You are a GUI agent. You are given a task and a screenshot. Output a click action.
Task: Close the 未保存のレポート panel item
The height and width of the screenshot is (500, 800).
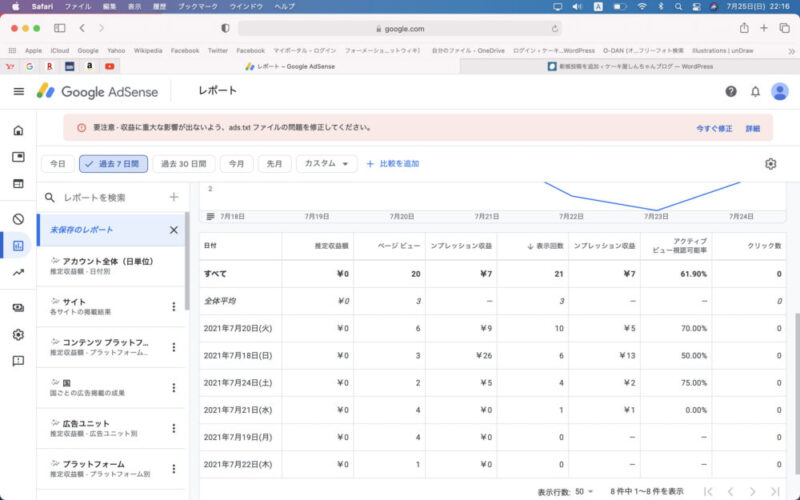(x=173, y=230)
